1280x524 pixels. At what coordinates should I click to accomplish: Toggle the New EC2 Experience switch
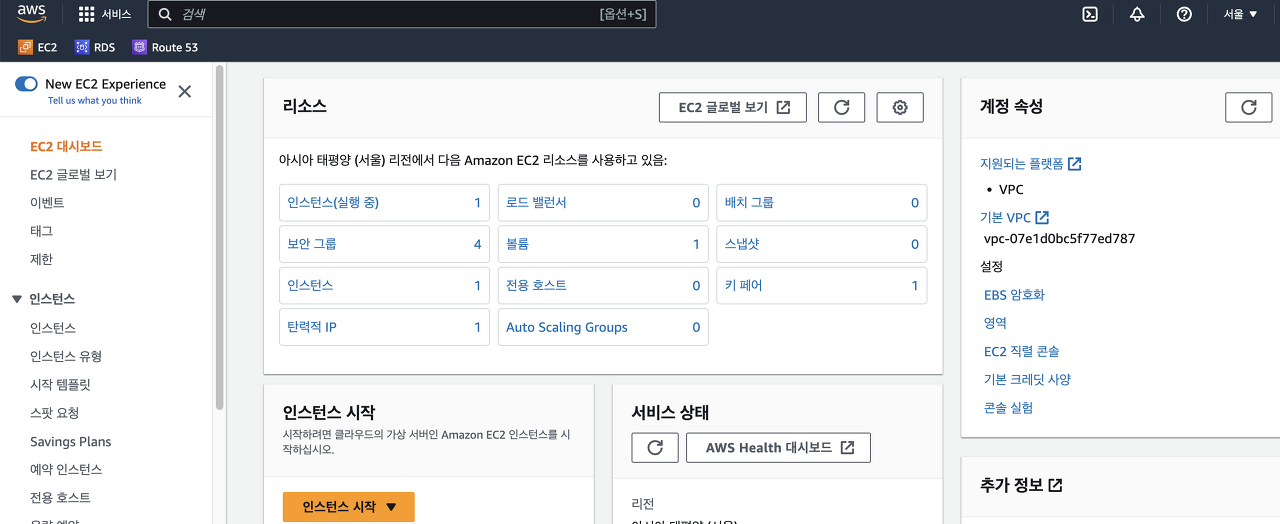[26, 84]
